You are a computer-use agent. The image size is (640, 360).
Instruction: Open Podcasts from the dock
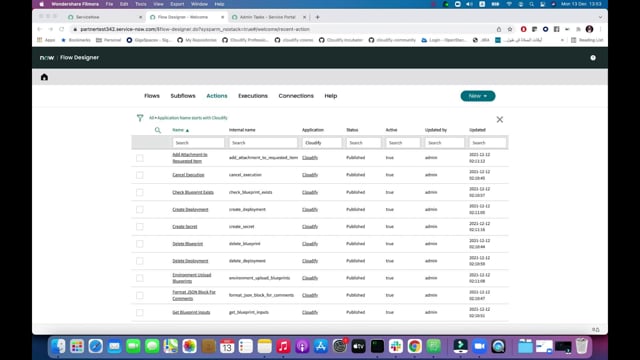[302, 346]
